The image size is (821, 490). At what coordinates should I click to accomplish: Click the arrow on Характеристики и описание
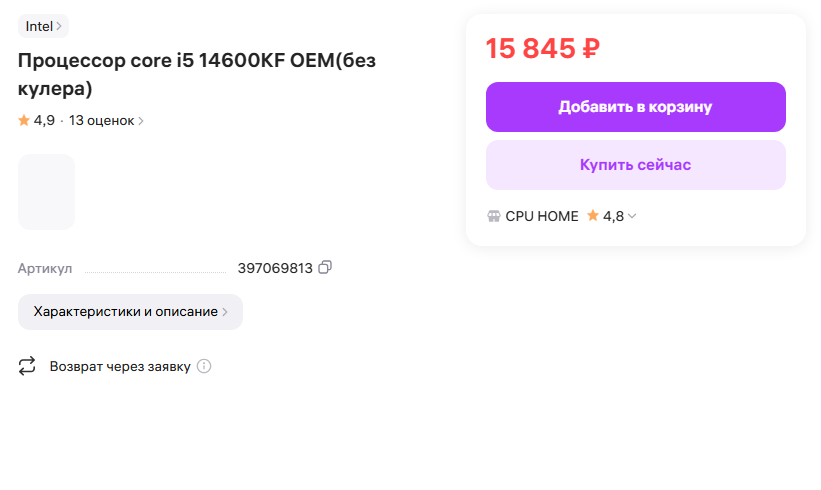point(225,312)
